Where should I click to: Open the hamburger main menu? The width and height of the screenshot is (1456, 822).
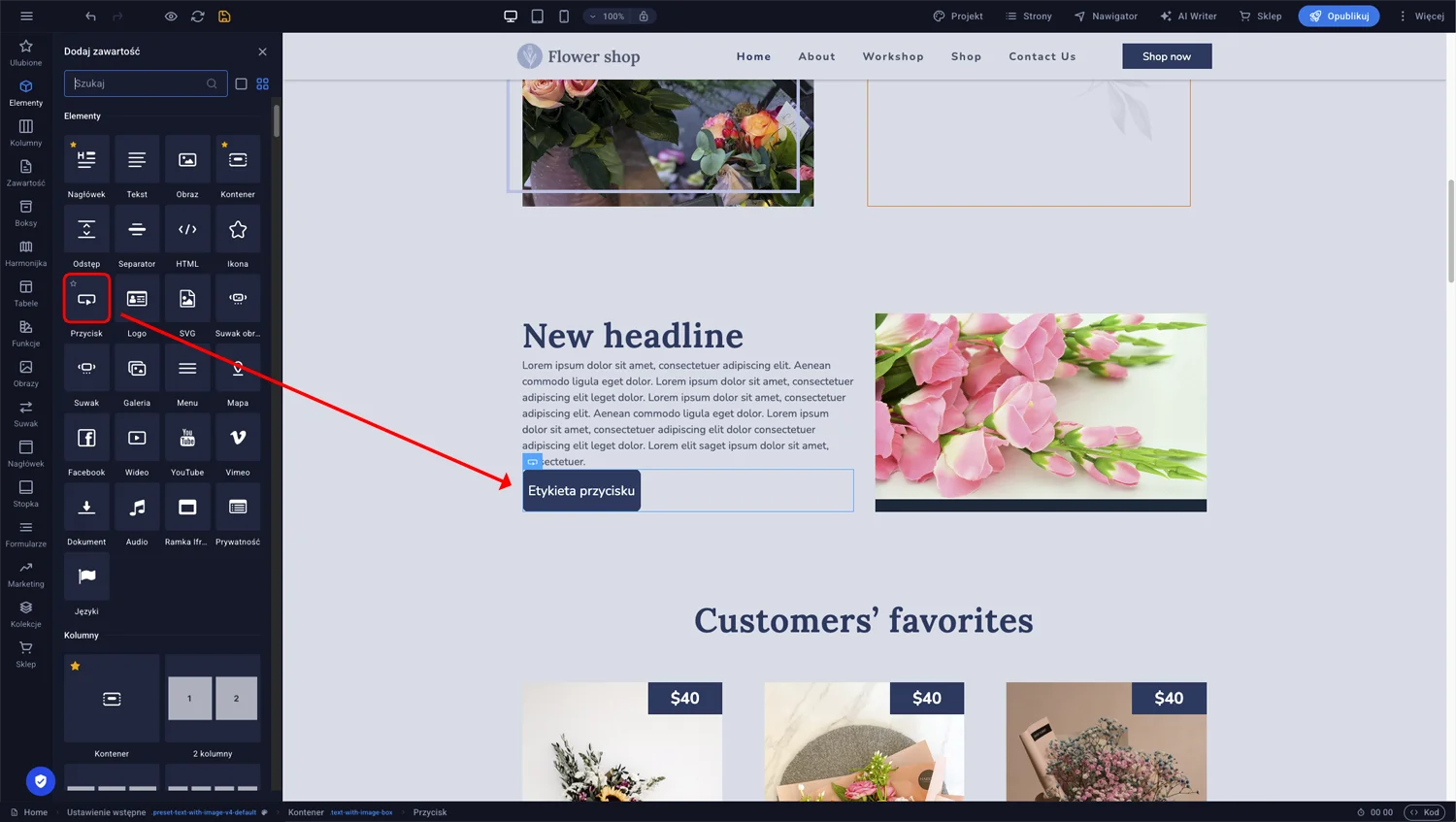[26, 16]
